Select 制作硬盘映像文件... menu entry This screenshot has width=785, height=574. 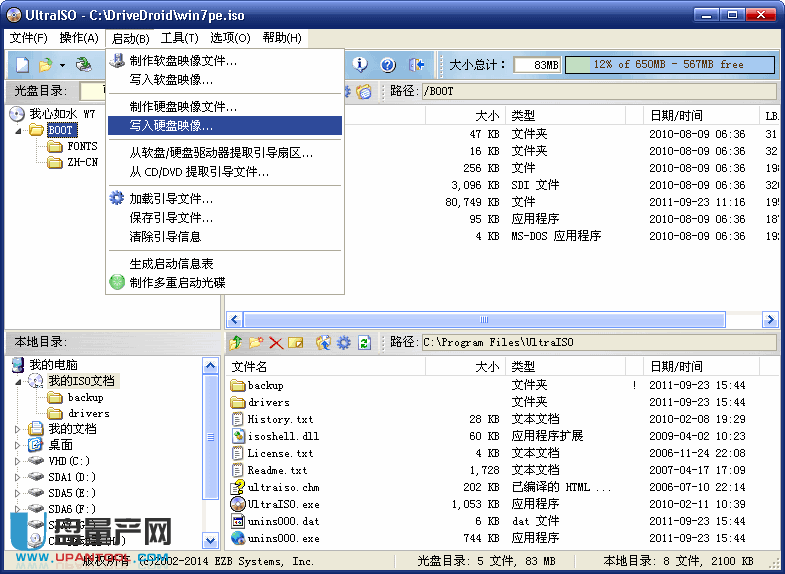coord(225,107)
